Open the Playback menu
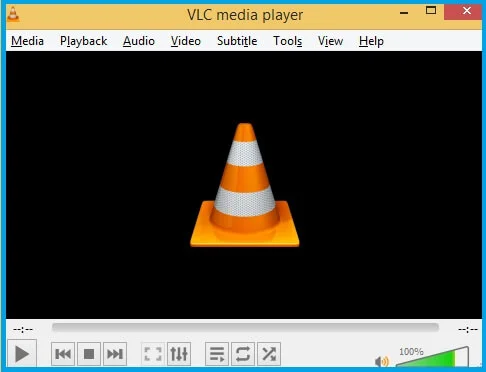The image size is (486, 372). [x=83, y=41]
